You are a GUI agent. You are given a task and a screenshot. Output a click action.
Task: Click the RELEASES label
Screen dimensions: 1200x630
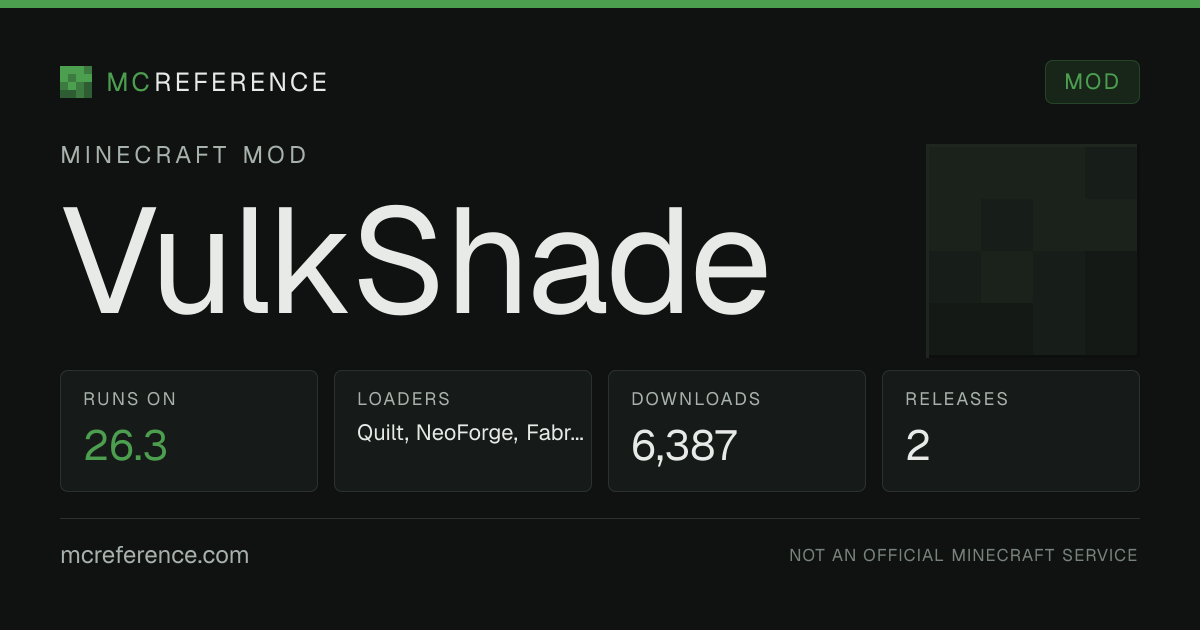tap(957, 399)
